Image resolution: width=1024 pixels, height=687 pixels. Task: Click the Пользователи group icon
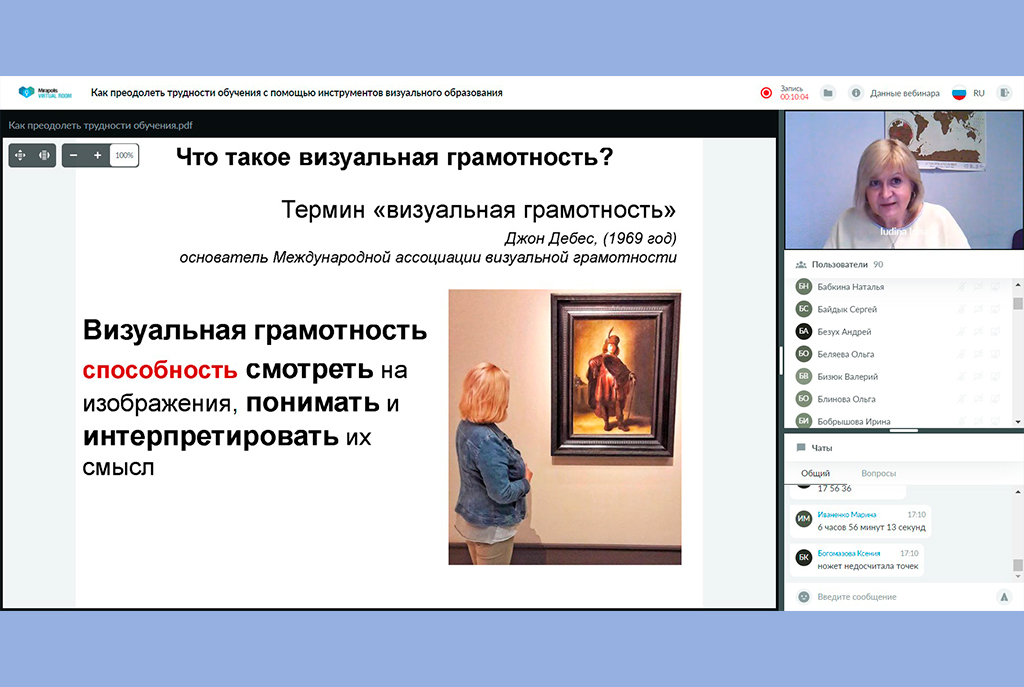801,264
